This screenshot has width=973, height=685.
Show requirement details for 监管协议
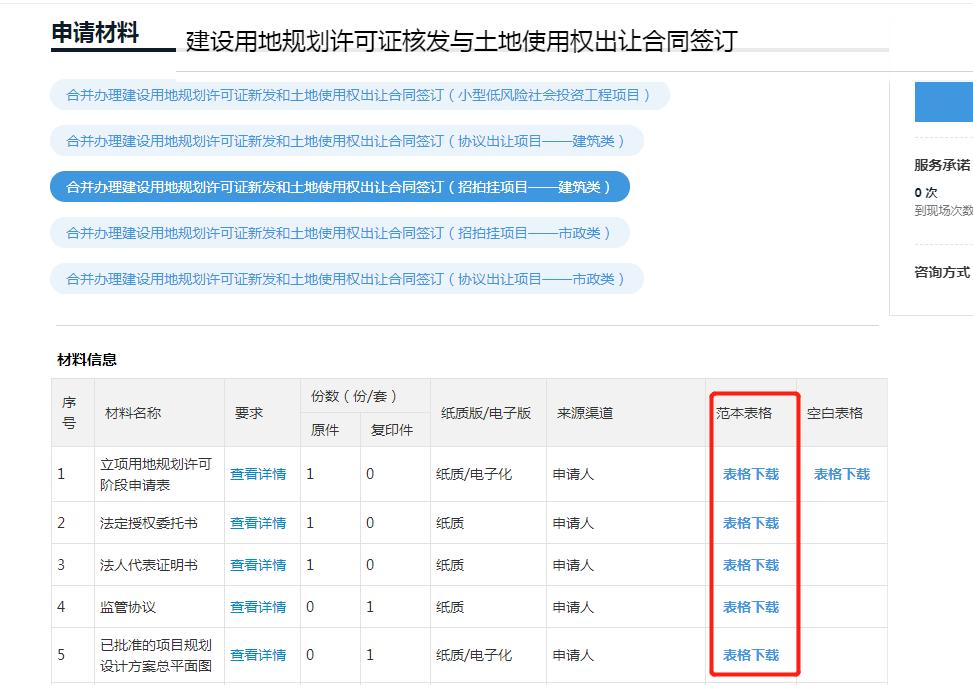pyautogui.click(x=258, y=607)
